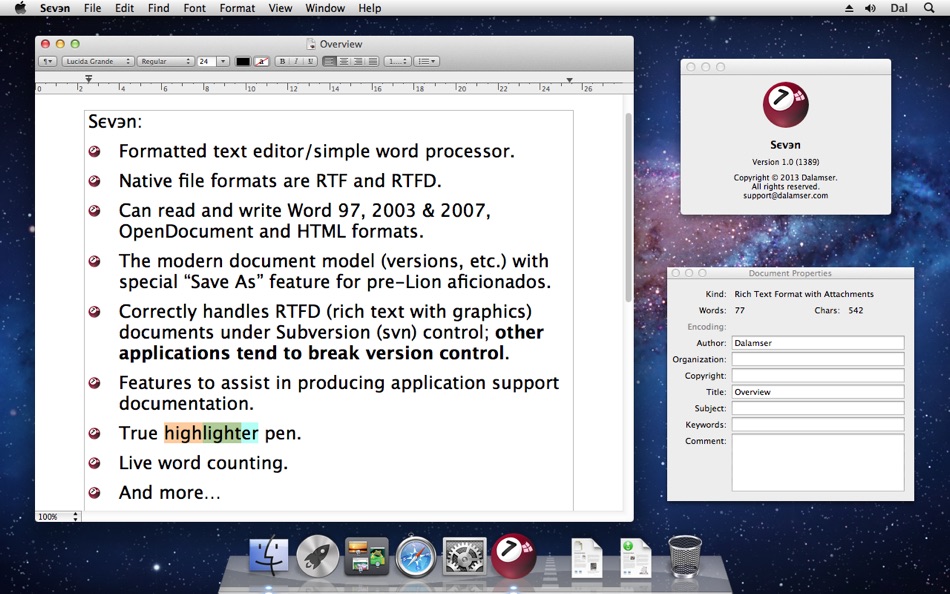The width and height of the screenshot is (950, 594).
Task: Open the Trash in the Dock
Action: (x=685, y=556)
